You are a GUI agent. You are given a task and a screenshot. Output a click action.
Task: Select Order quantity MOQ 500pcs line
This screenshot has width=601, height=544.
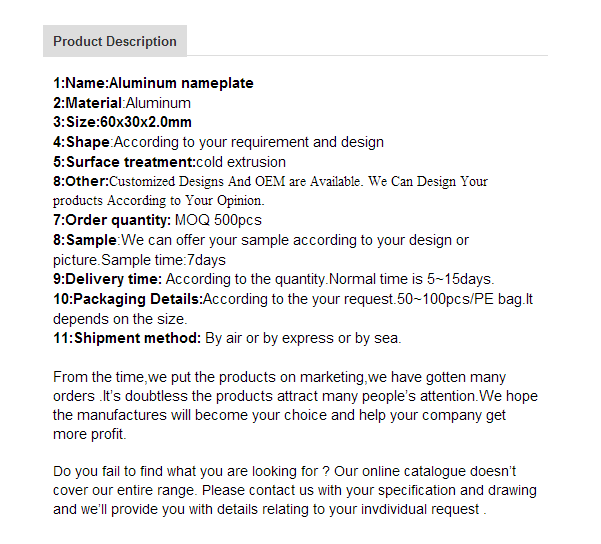click(157, 220)
